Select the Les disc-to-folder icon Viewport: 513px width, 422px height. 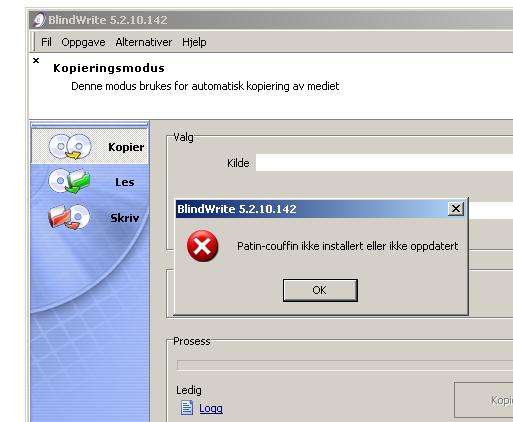click(69, 181)
